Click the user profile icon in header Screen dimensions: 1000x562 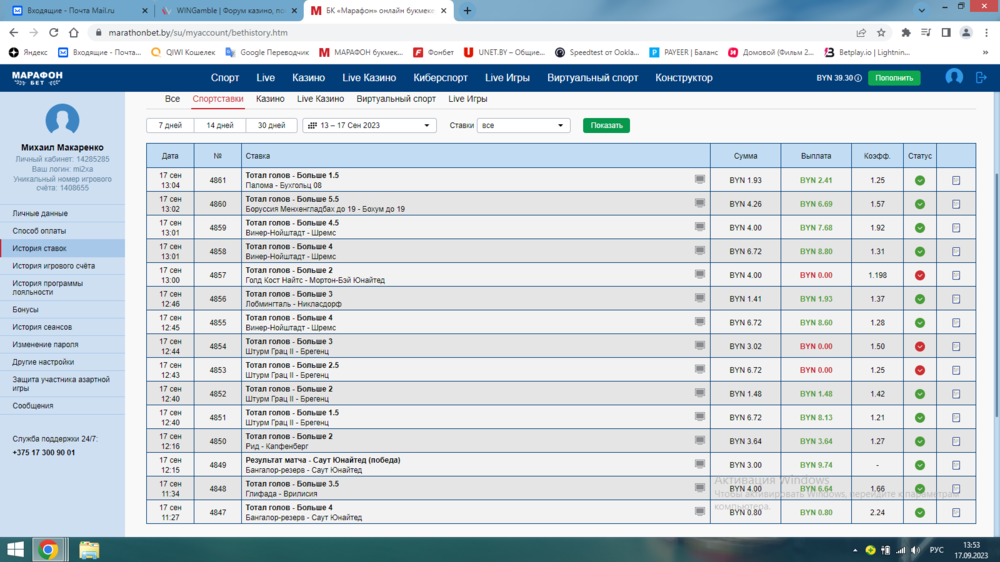954,77
